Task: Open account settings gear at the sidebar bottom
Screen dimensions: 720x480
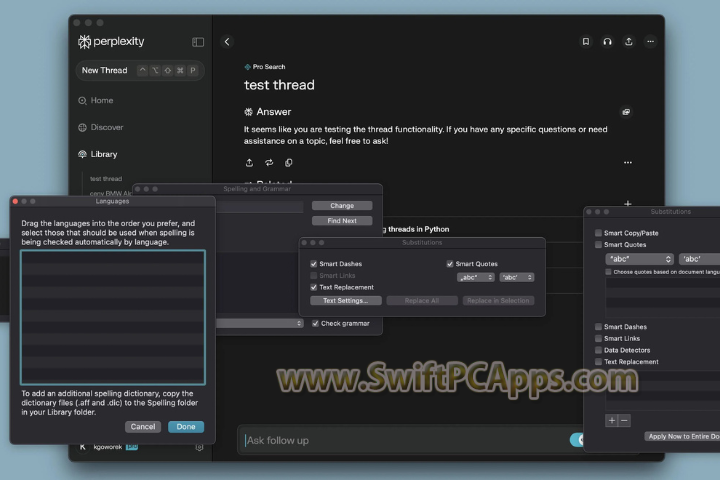Action: click(199, 447)
